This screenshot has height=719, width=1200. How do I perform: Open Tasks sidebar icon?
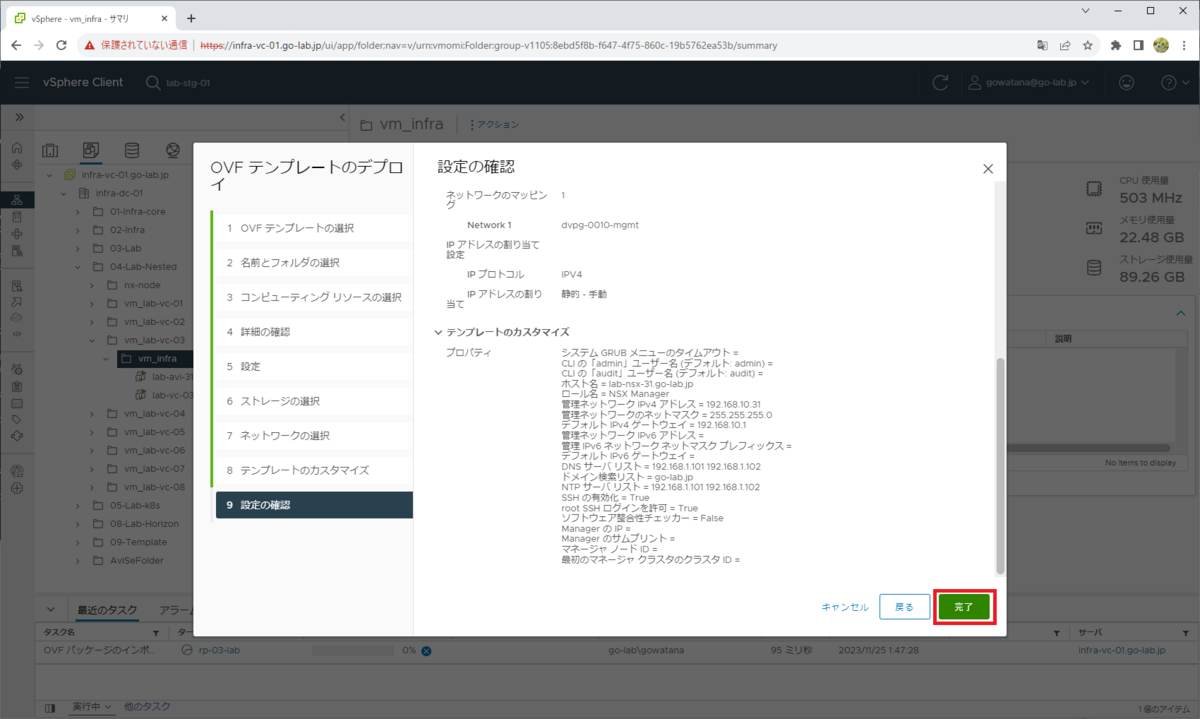[x=17, y=386]
